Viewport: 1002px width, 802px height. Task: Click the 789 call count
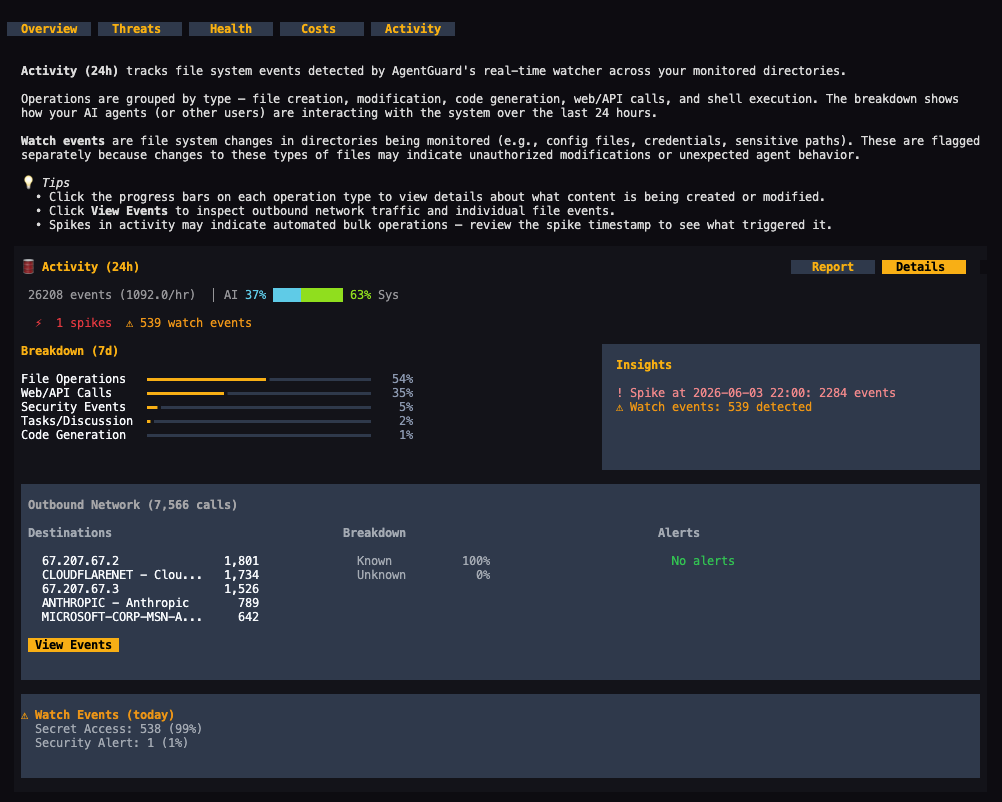point(249,603)
